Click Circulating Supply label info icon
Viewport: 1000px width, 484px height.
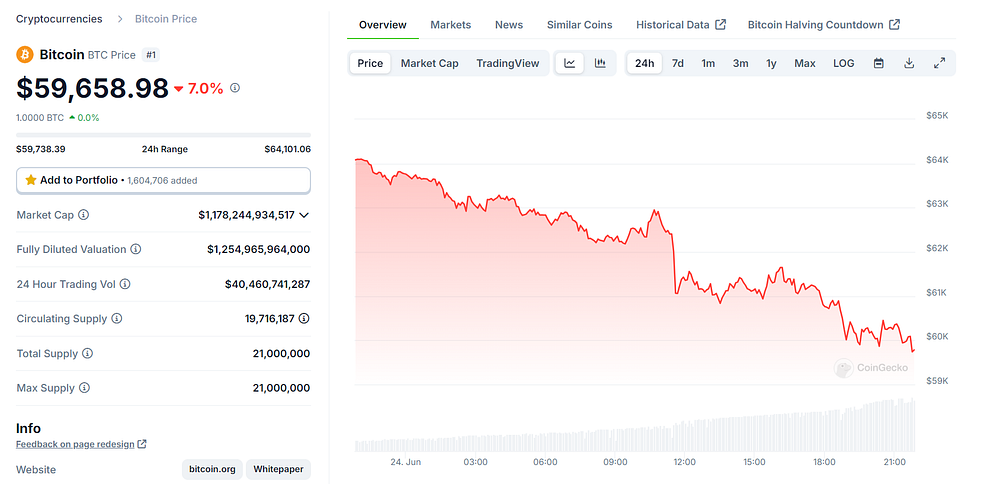click(x=117, y=318)
